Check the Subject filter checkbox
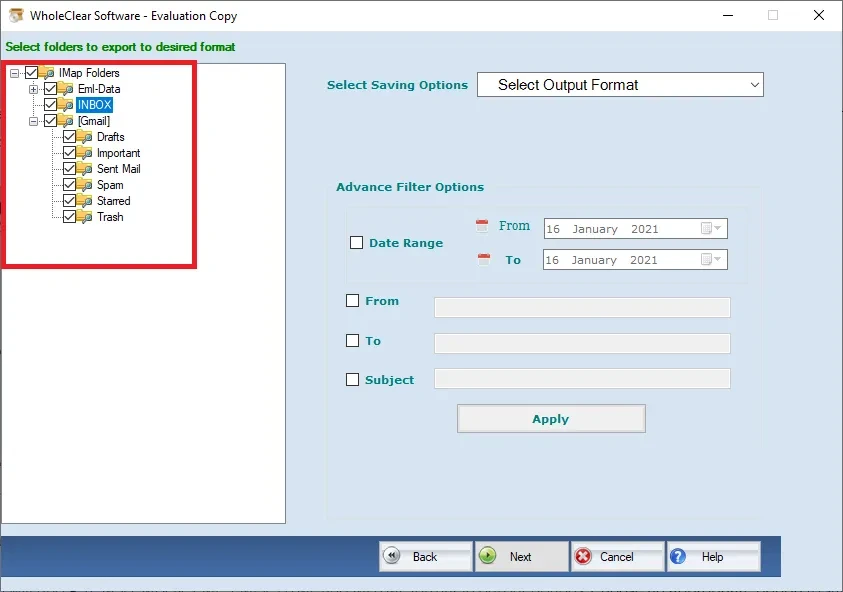The height and width of the screenshot is (592, 843). click(x=351, y=380)
